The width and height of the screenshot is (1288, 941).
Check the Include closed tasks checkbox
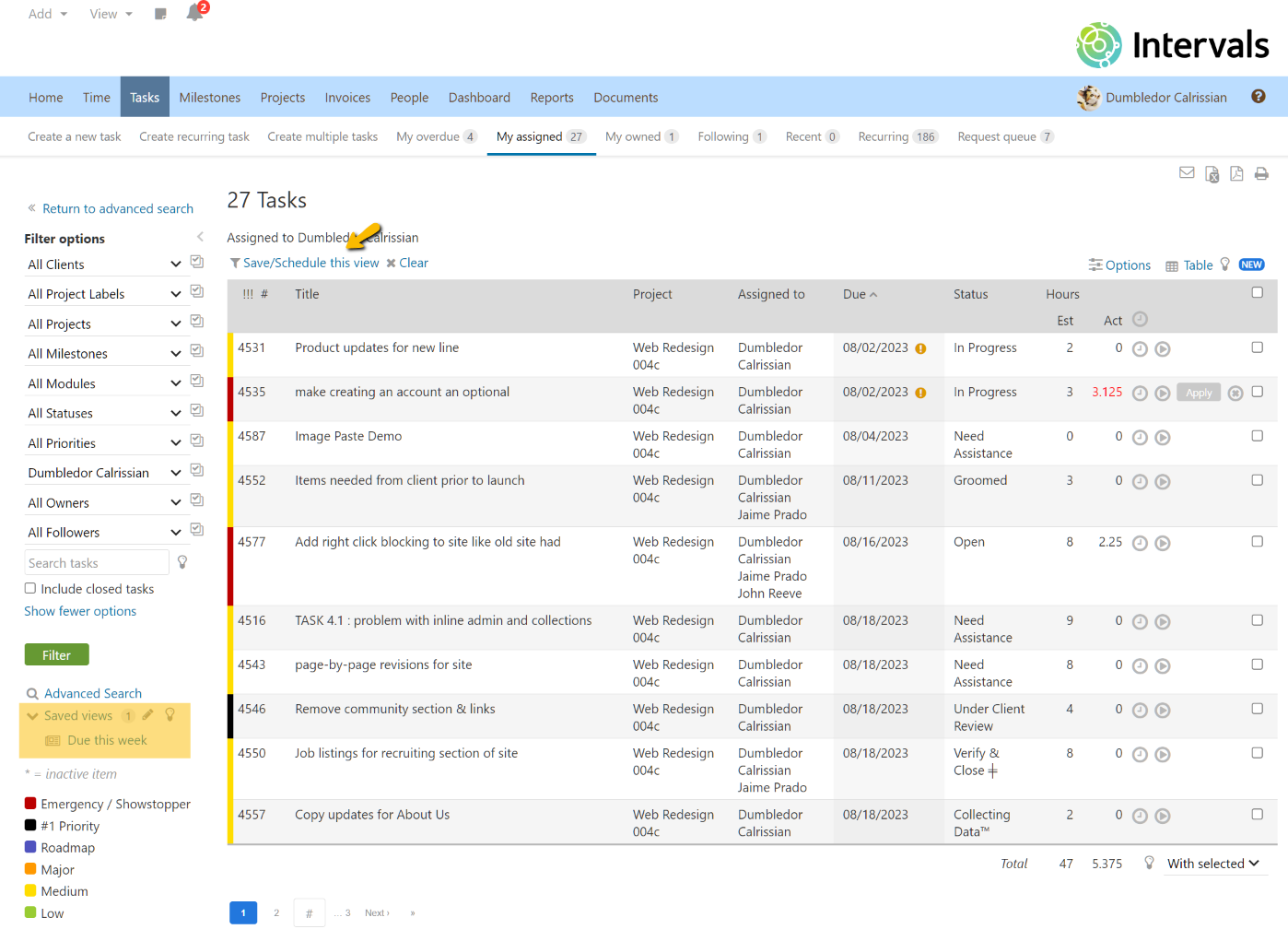click(x=30, y=588)
